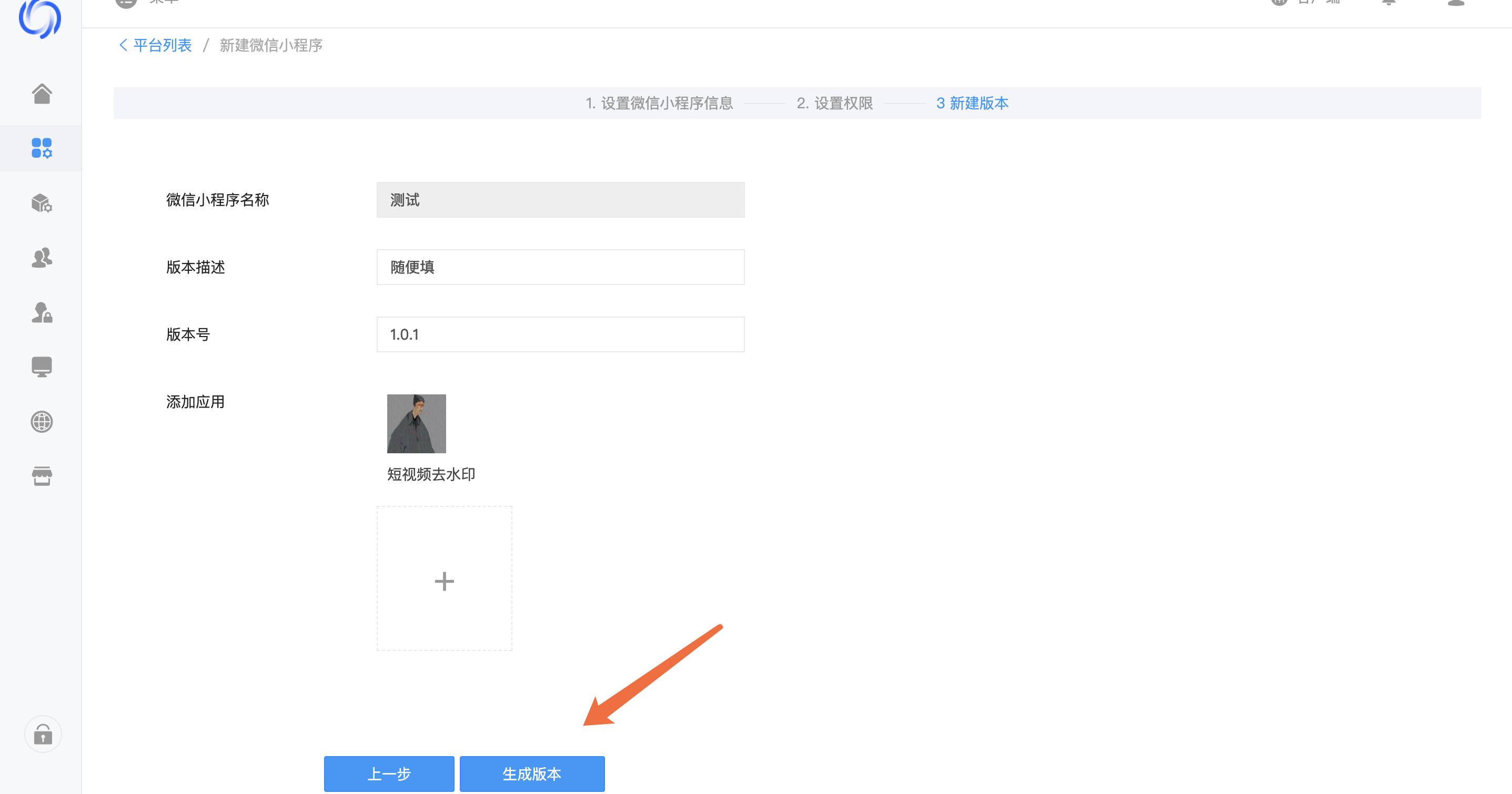Viewport: 1512px width, 794px height.
Task: Switch to step 1. 设置微信小程序信息
Action: [659, 103]
